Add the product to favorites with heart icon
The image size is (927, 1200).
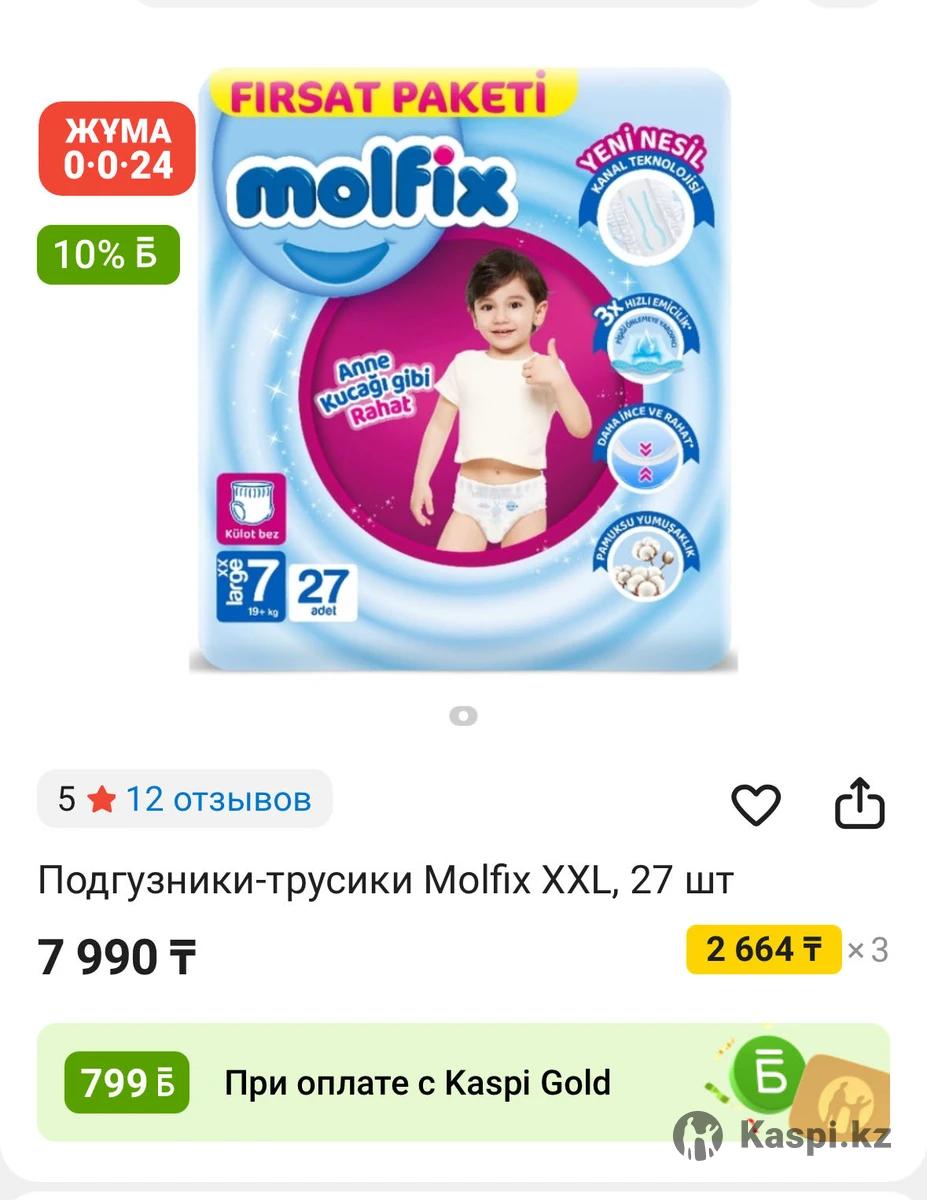click(x=756, y=805)
